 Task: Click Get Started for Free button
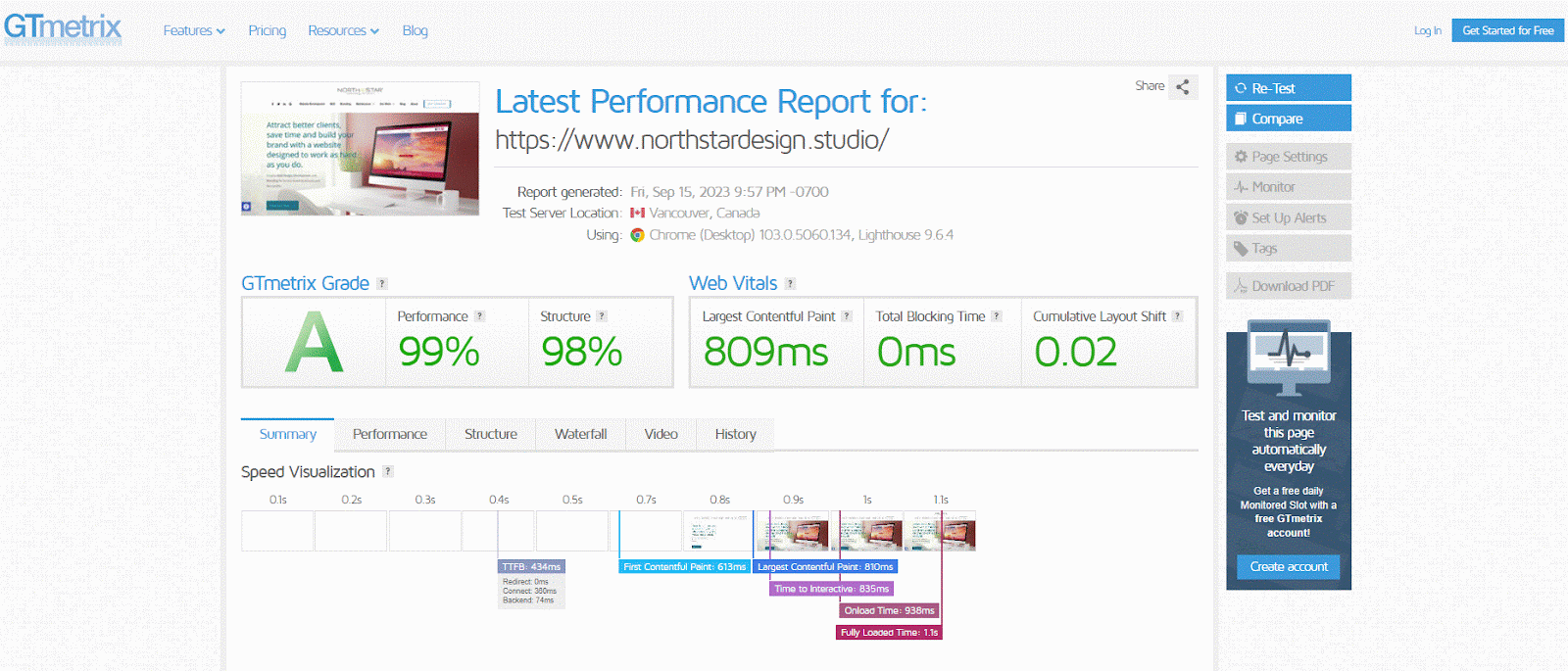click(1508, 30)
